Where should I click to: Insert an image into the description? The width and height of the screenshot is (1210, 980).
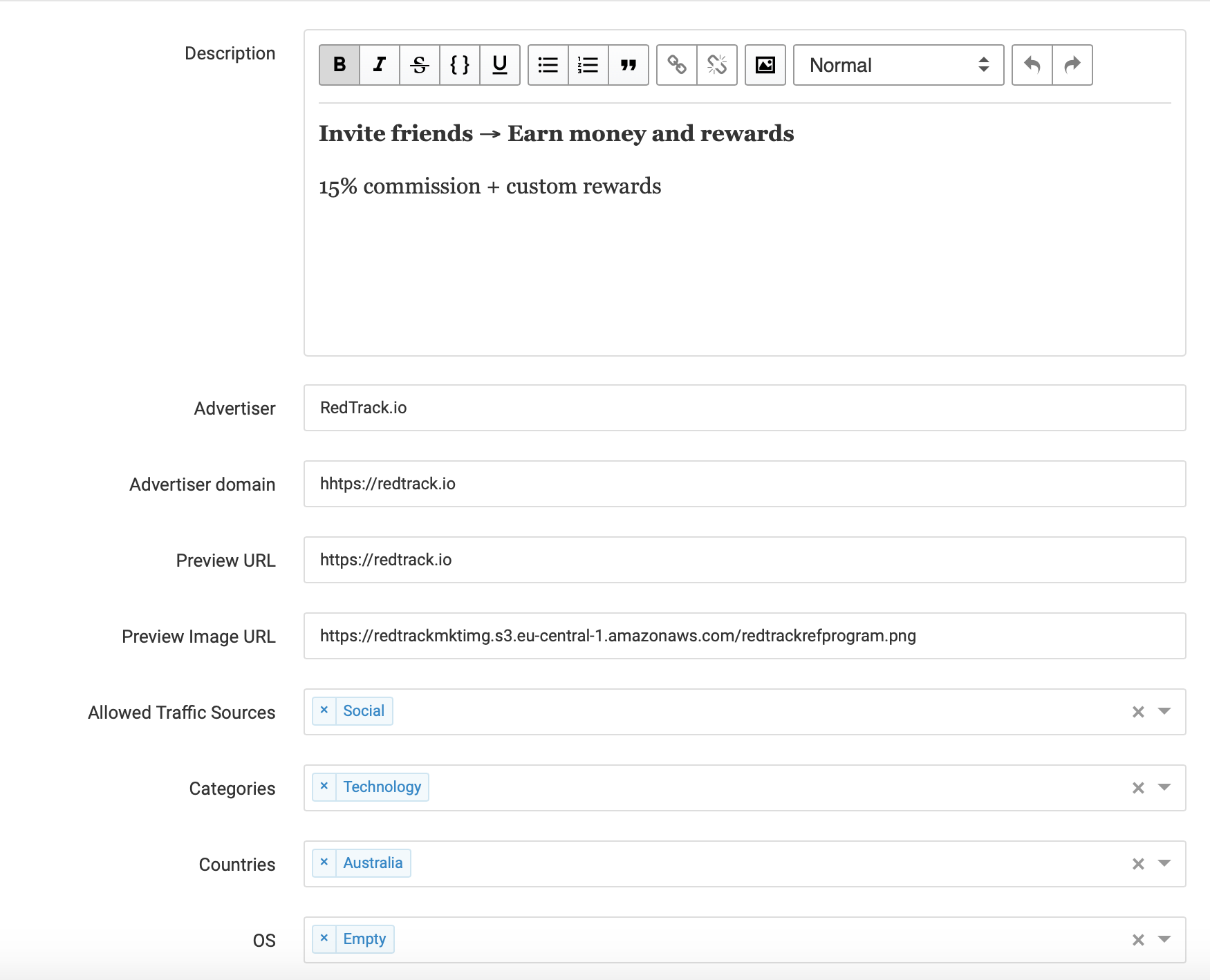765,65
